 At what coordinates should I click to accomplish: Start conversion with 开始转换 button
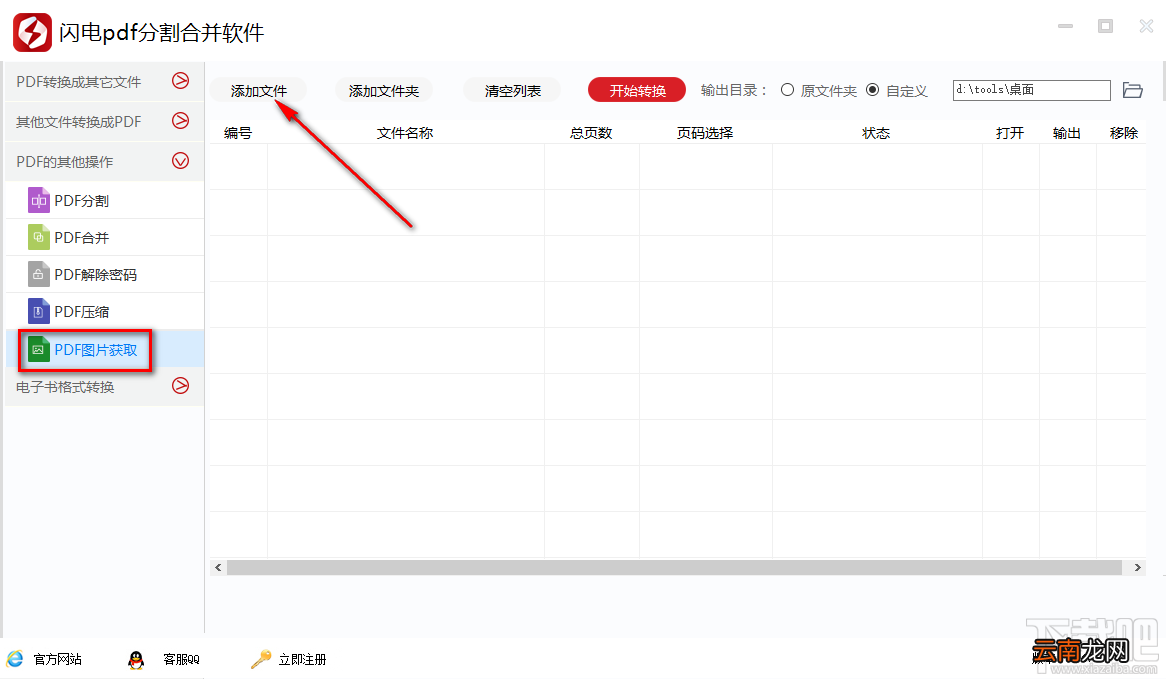(637, 91)
